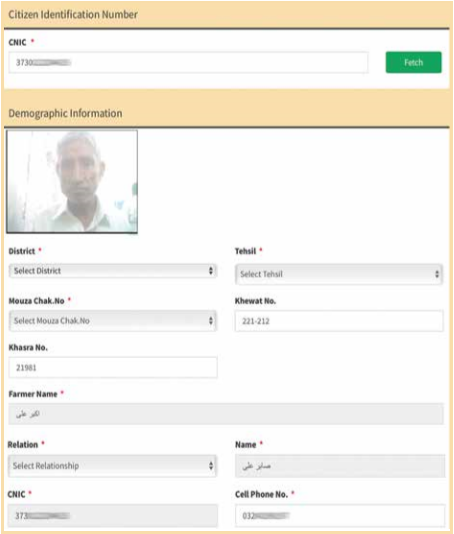
Task: Click the Mouza Chak.No label
Action: (36, 301)
